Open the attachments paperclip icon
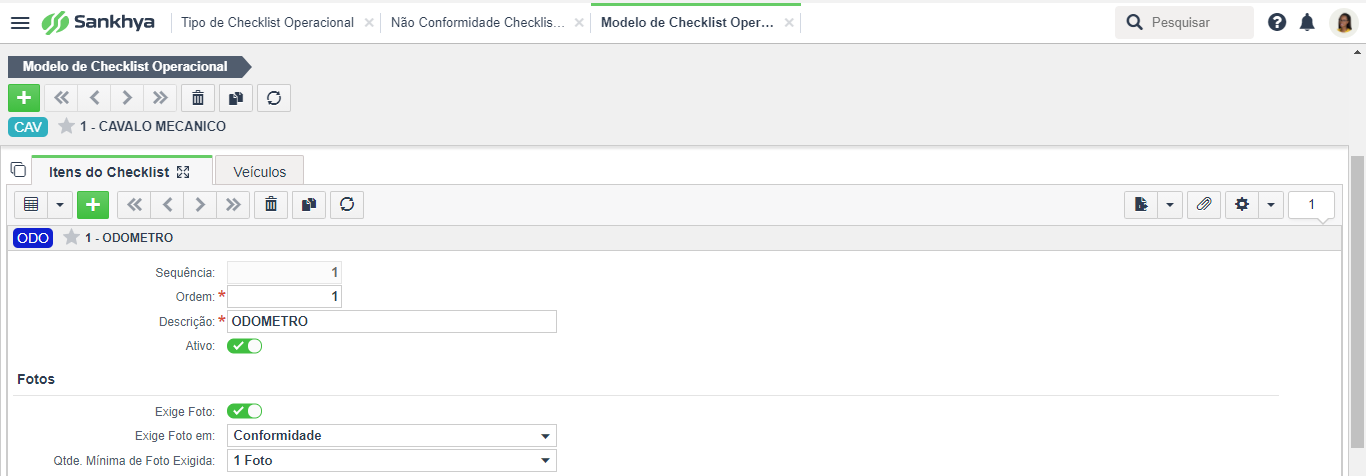Image resolution: width=1366 pixels, height=476 pixels. [1204, 205]
